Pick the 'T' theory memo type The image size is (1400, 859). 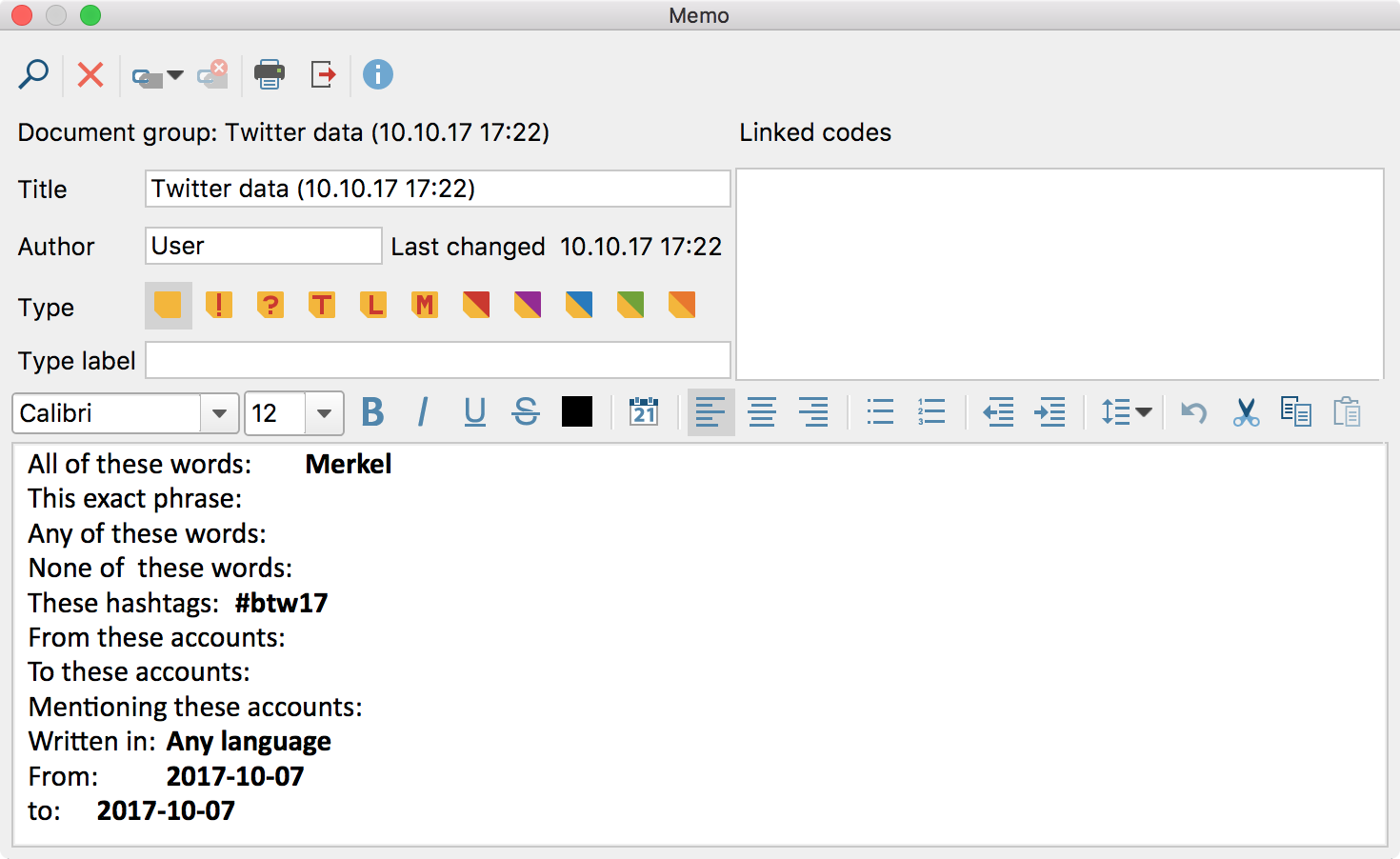(x=322, y=305)
